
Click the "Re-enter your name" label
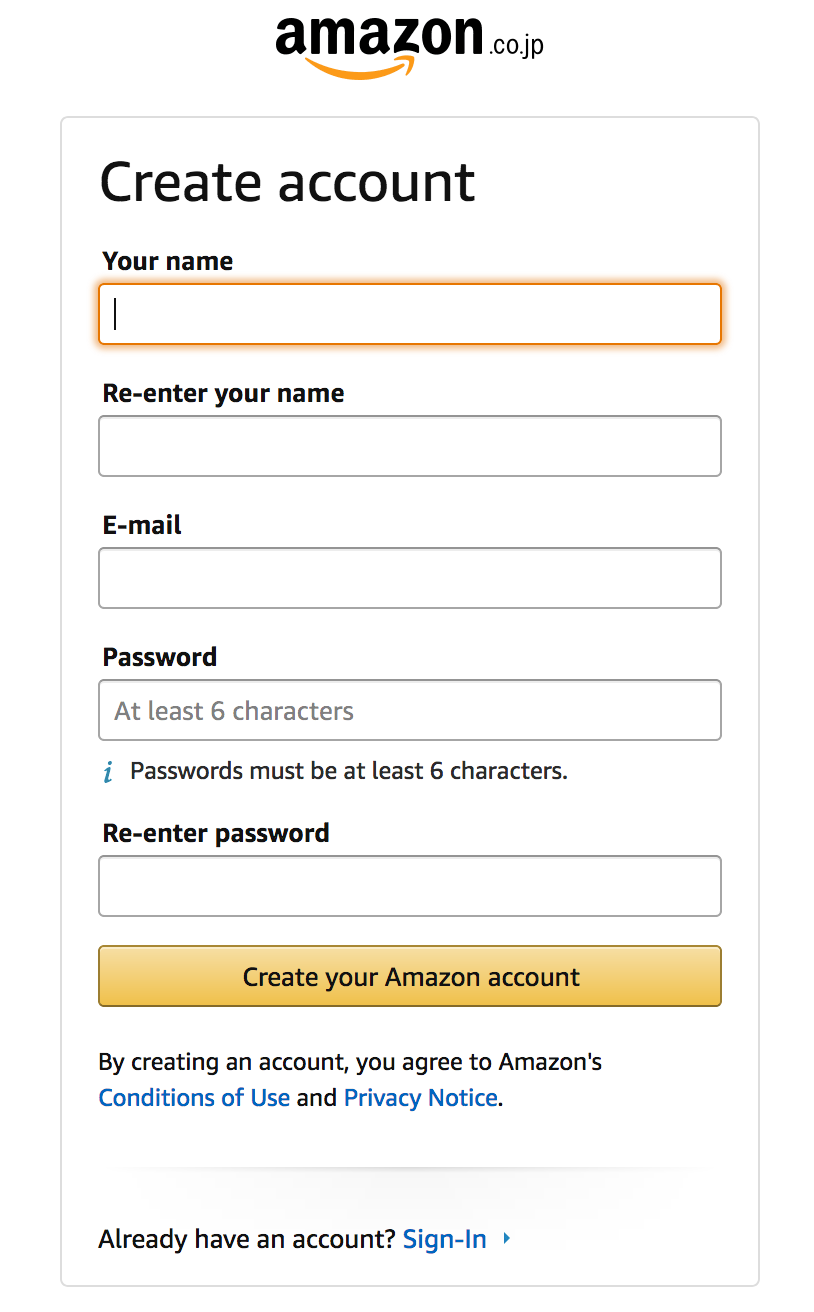point(223,393)
